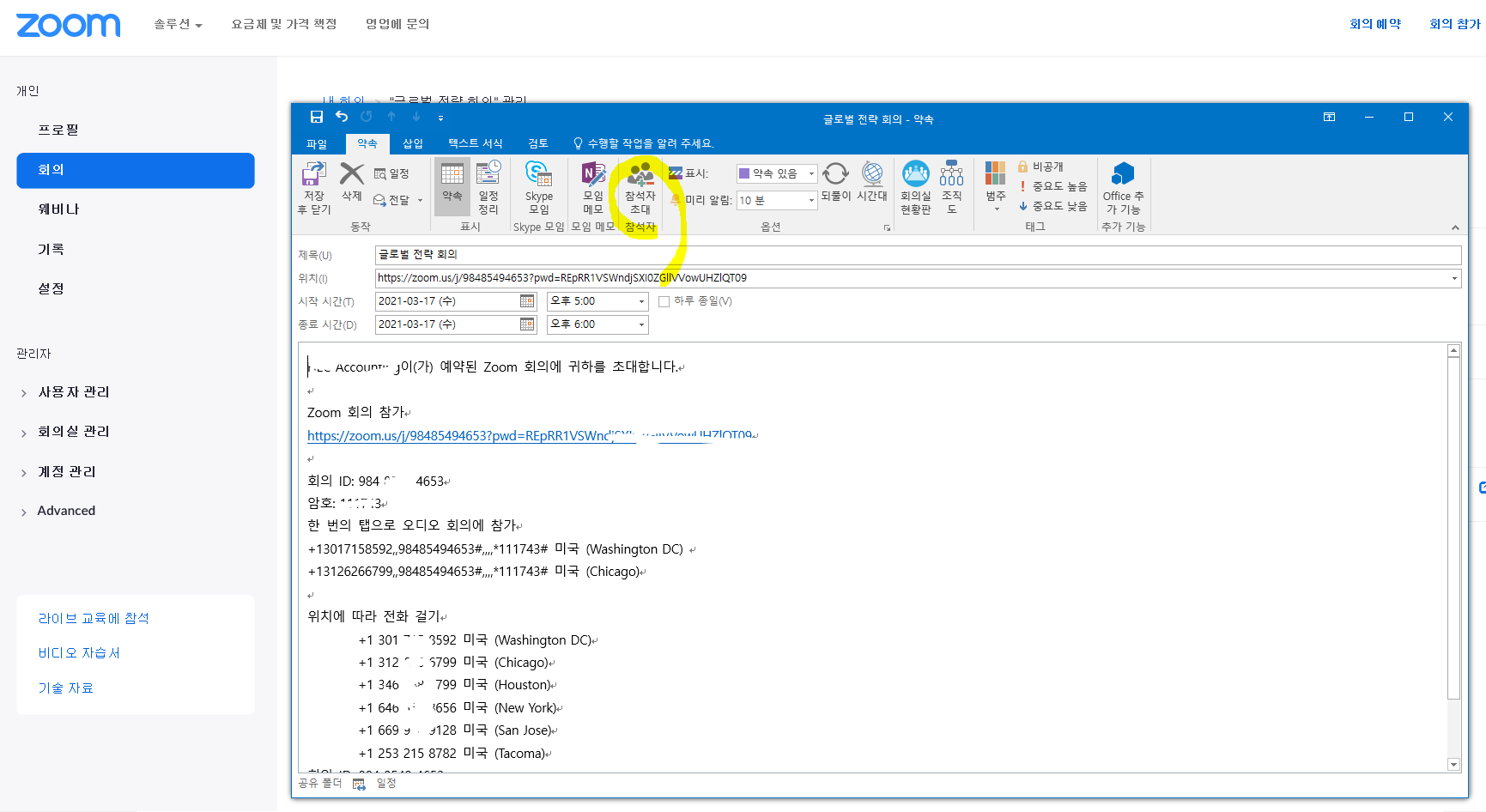The image size is (1486, 812).
Task: Click the Tell Me search box
Action: click(644, 143)
